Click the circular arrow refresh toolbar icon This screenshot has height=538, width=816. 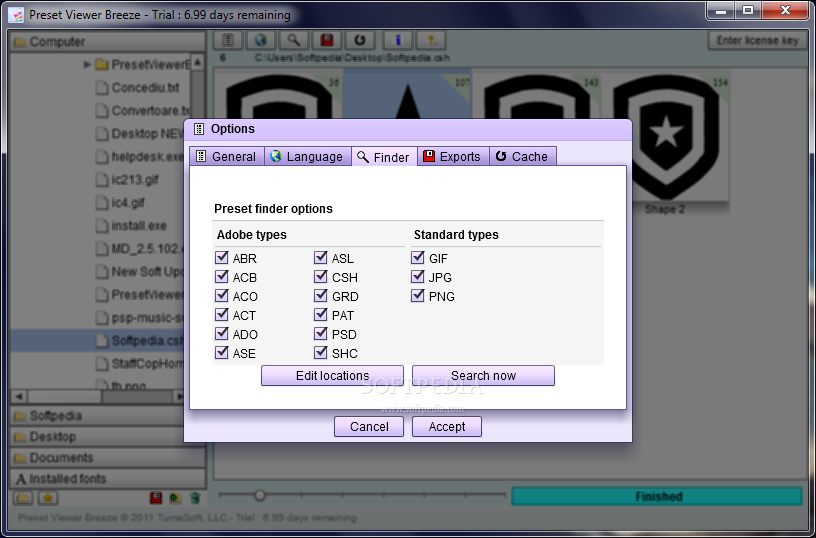tap(360, 40)
